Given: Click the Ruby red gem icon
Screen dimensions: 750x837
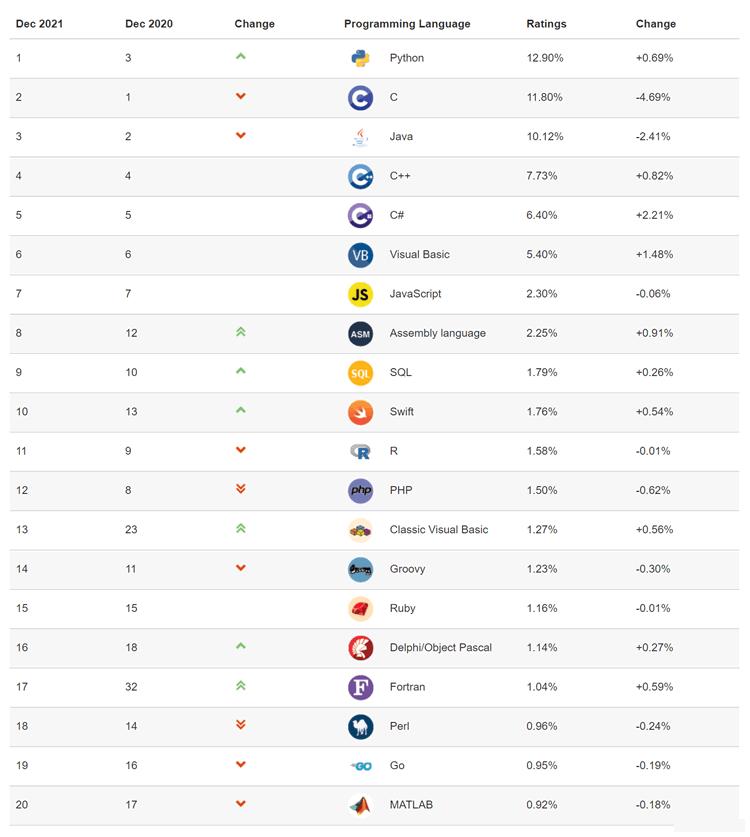Looking at the screenshot, I should click(x=360, y=609).
